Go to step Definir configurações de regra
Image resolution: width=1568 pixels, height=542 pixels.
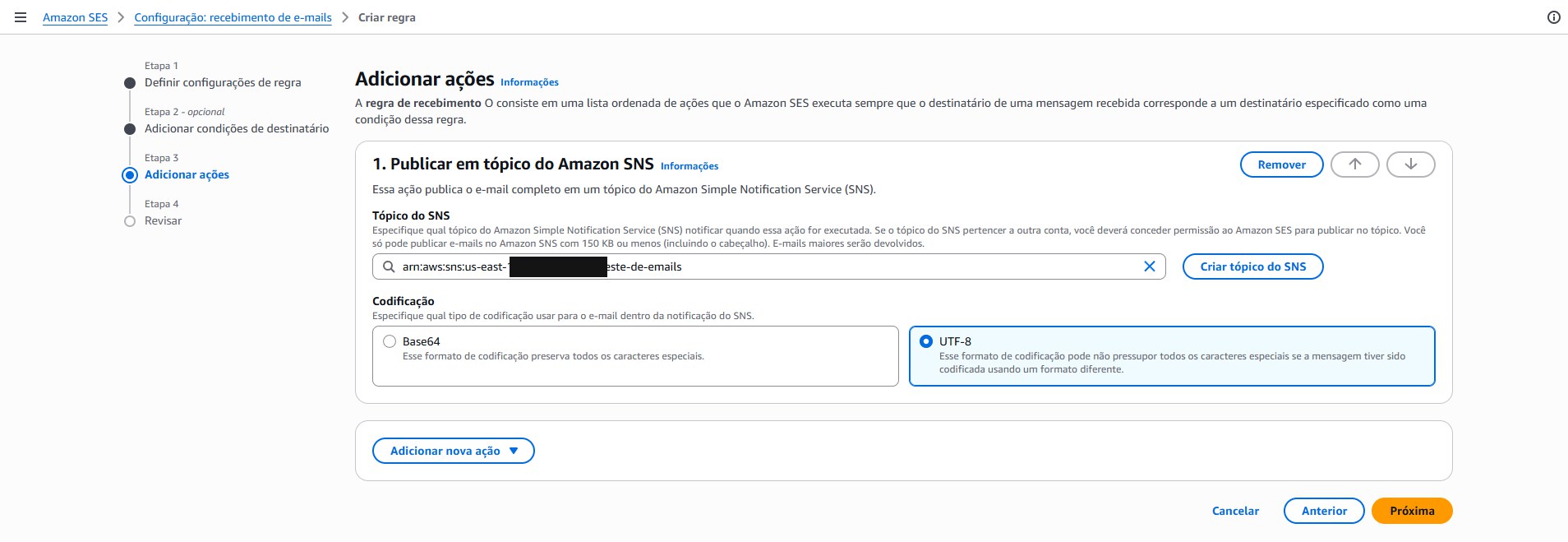[x=223, y=82]
